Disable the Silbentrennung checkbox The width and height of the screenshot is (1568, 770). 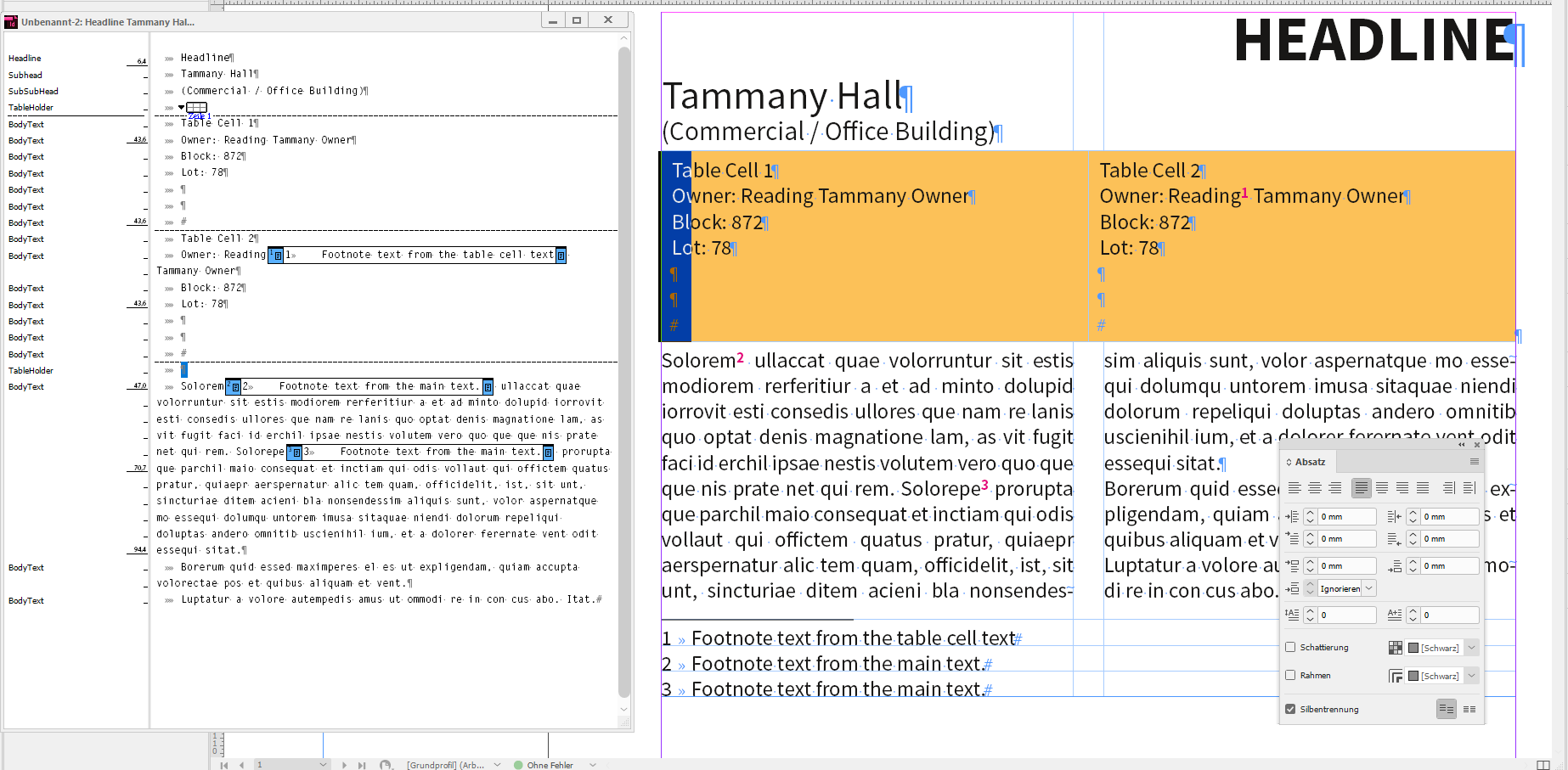pyautogui.click(x=1290, y=709)
